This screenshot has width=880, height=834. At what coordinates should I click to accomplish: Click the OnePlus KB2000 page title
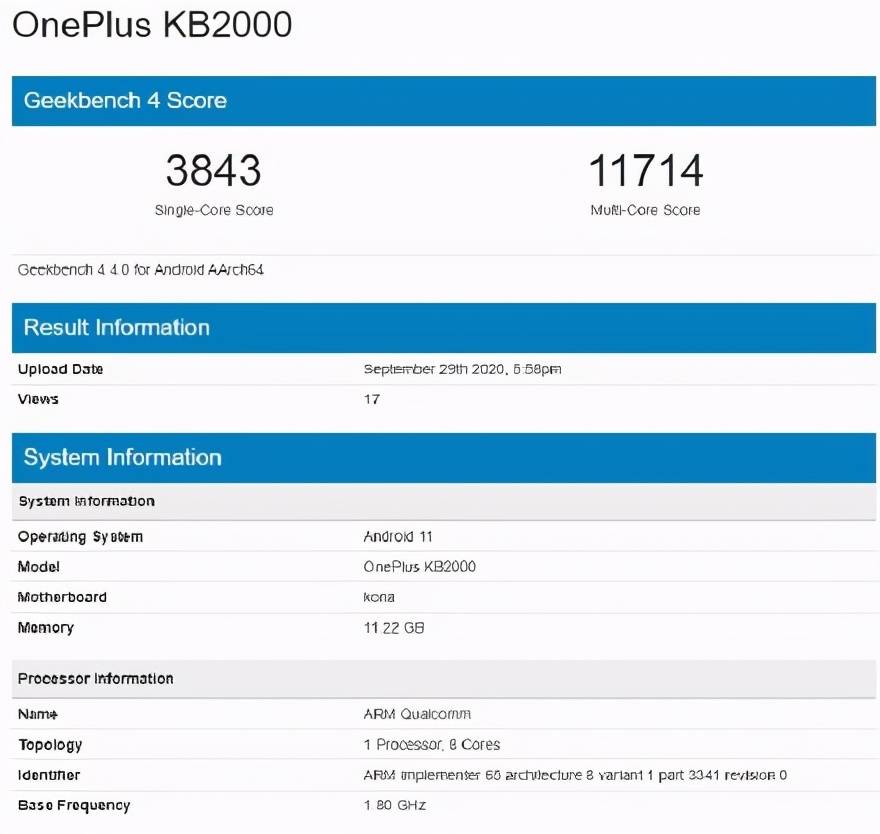[x=152, y=25]
